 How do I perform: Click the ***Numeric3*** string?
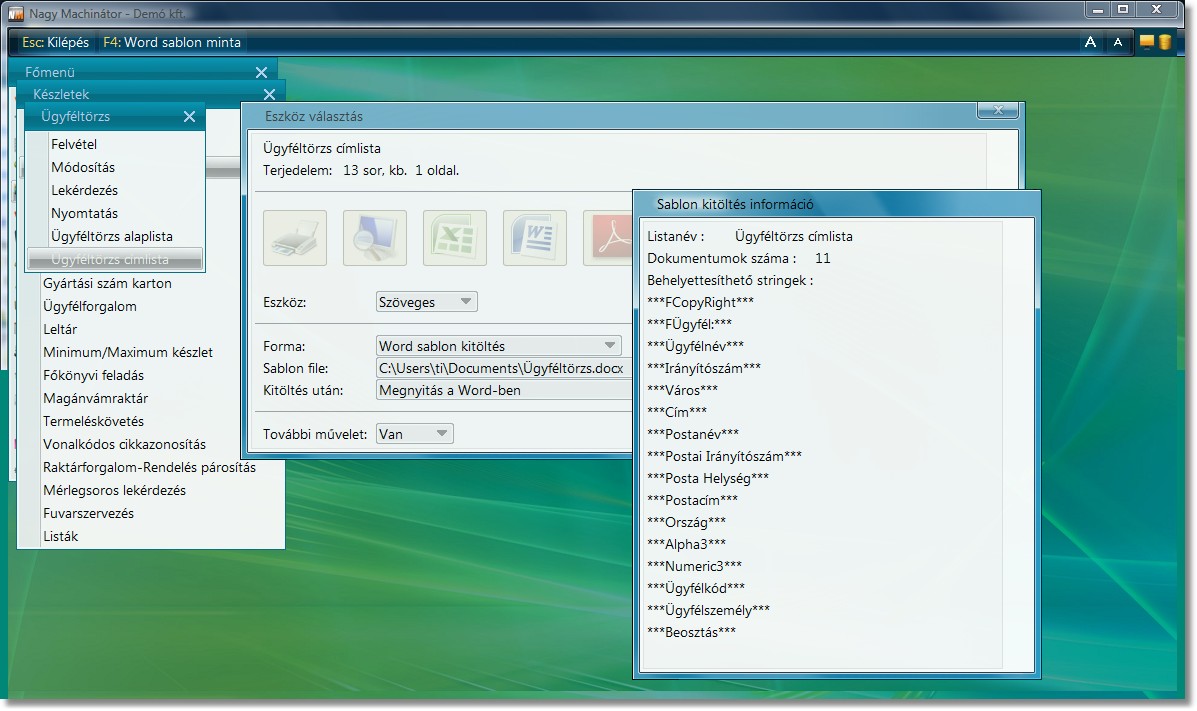695,567
